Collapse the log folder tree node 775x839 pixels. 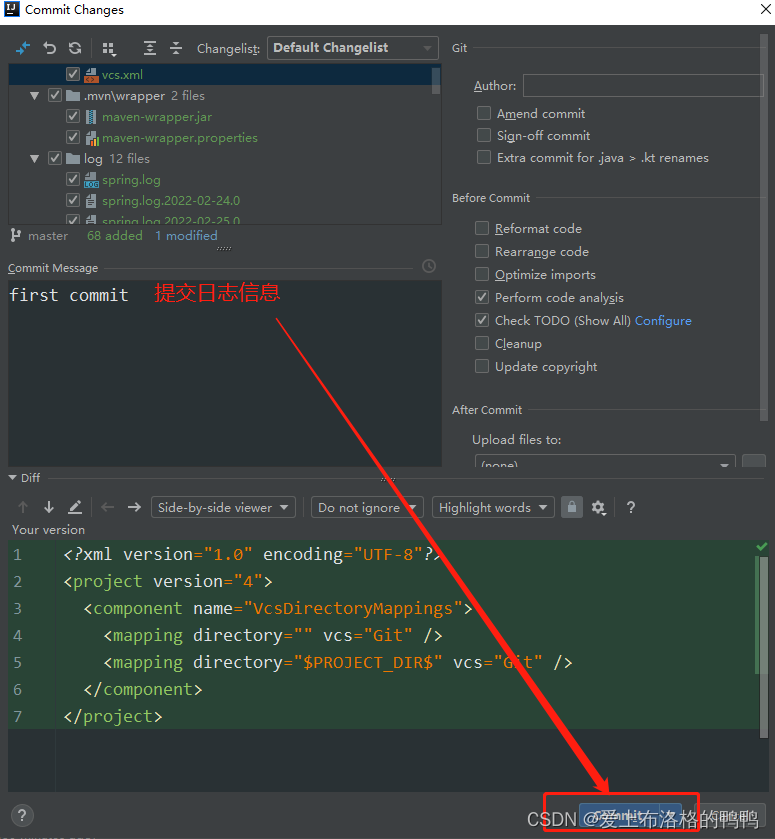point(35,159)
